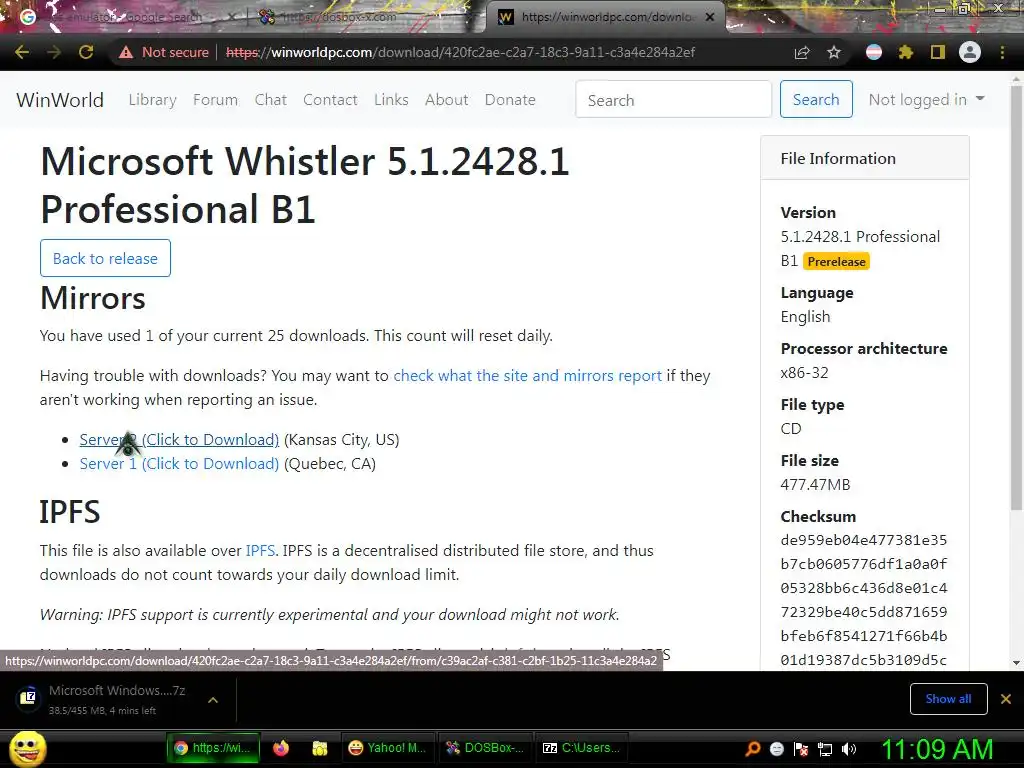Reload the page with the refresh icon

[86, 52]
